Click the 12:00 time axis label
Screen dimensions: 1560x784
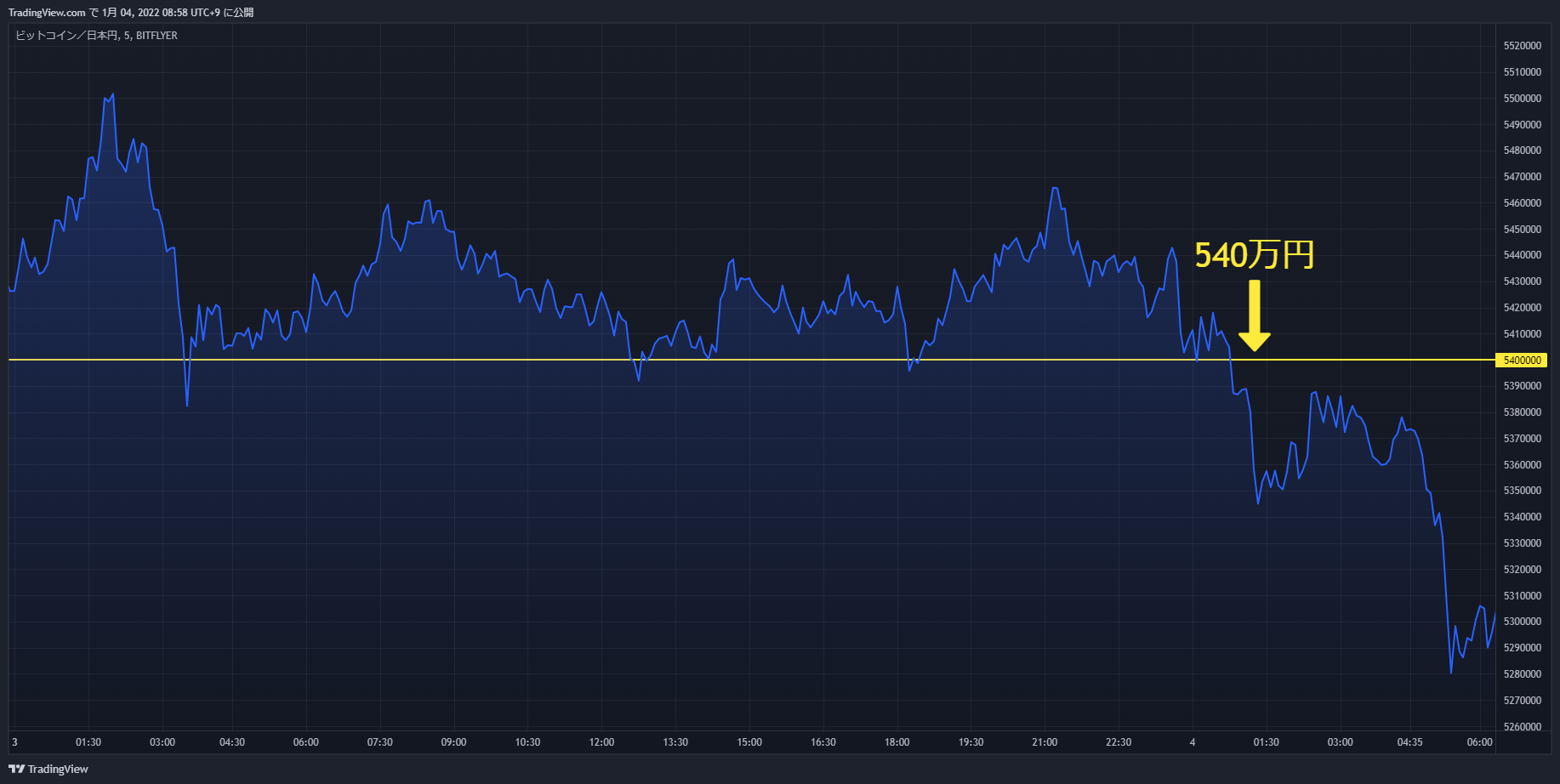tap(601, 742)
